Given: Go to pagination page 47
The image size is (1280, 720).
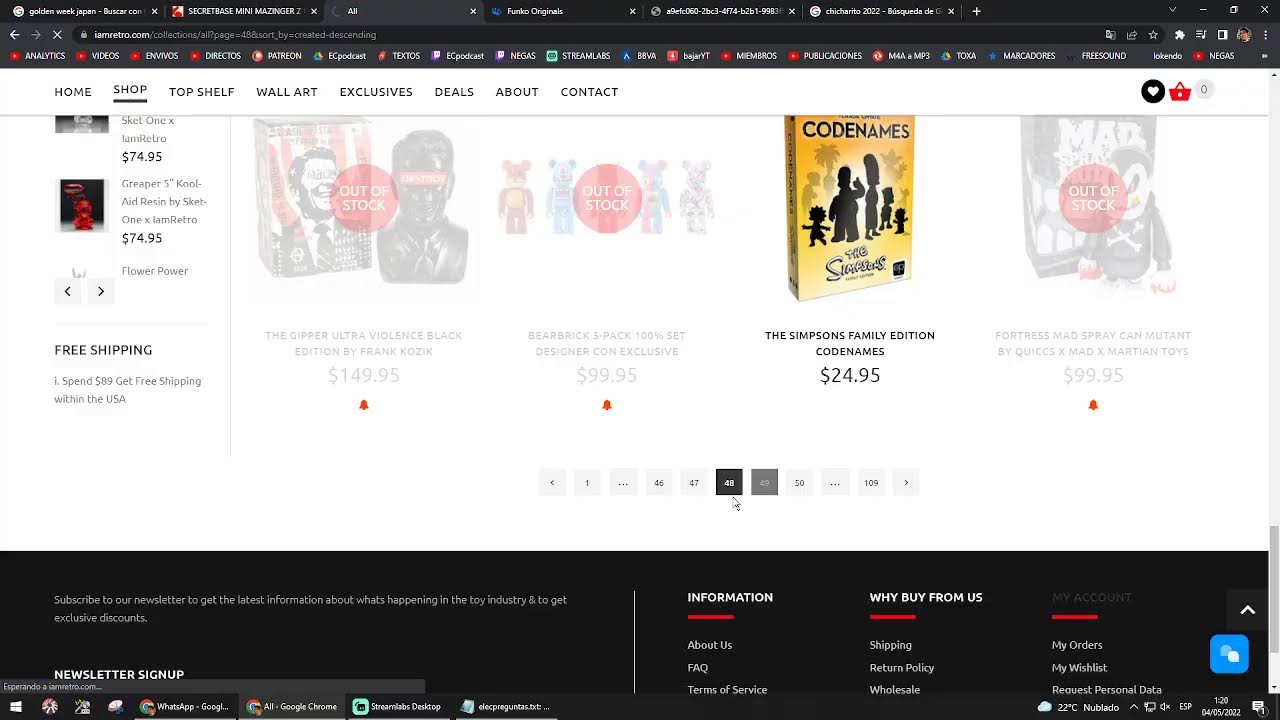Looking at the screenshot, I should (694, 483).
